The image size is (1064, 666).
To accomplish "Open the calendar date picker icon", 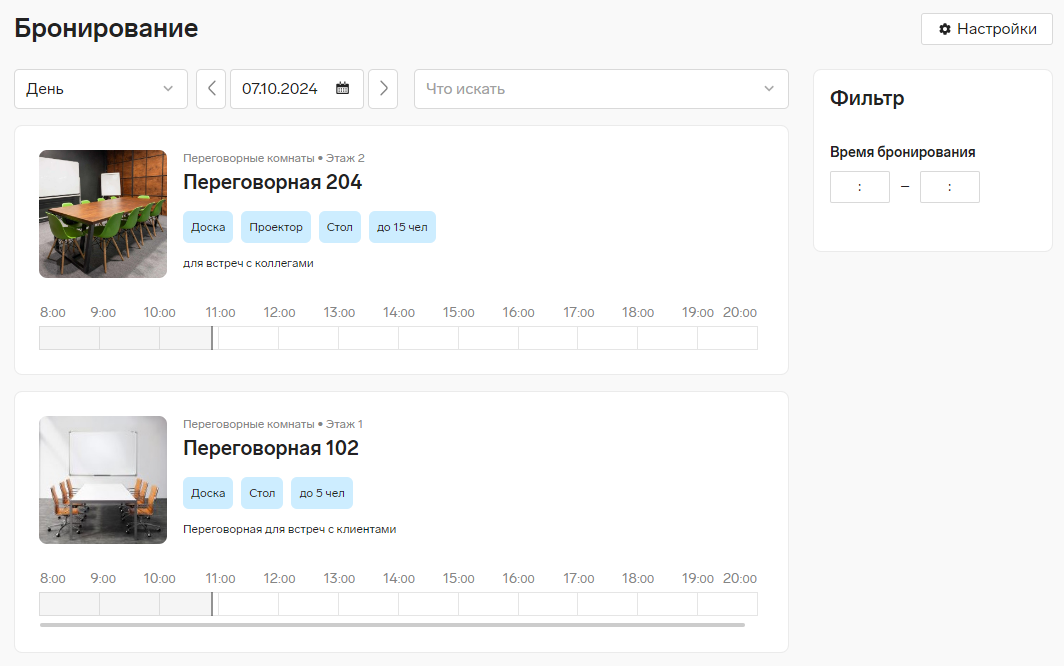I will [x=343, y=88].
